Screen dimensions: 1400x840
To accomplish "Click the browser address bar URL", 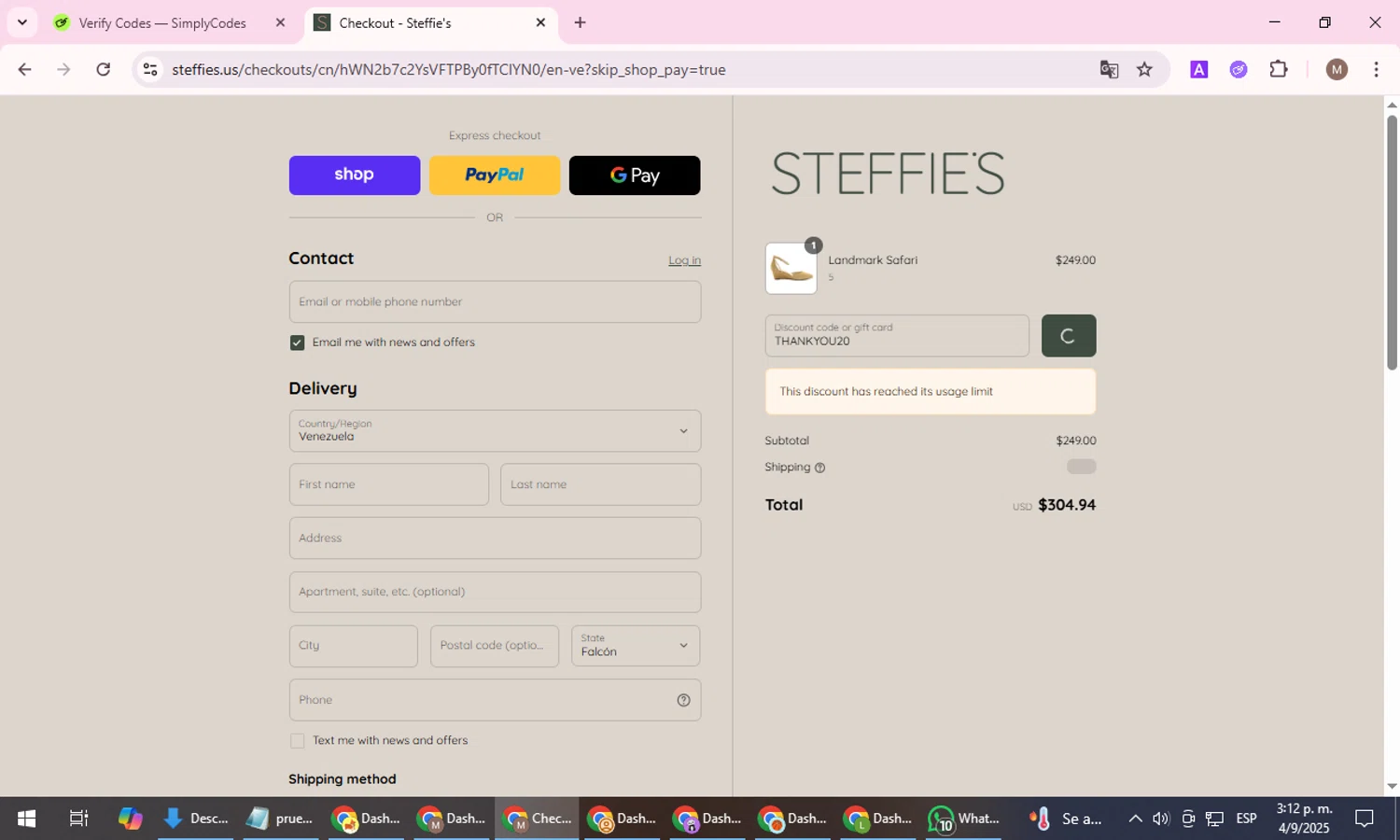I will [x=448, y=69].
